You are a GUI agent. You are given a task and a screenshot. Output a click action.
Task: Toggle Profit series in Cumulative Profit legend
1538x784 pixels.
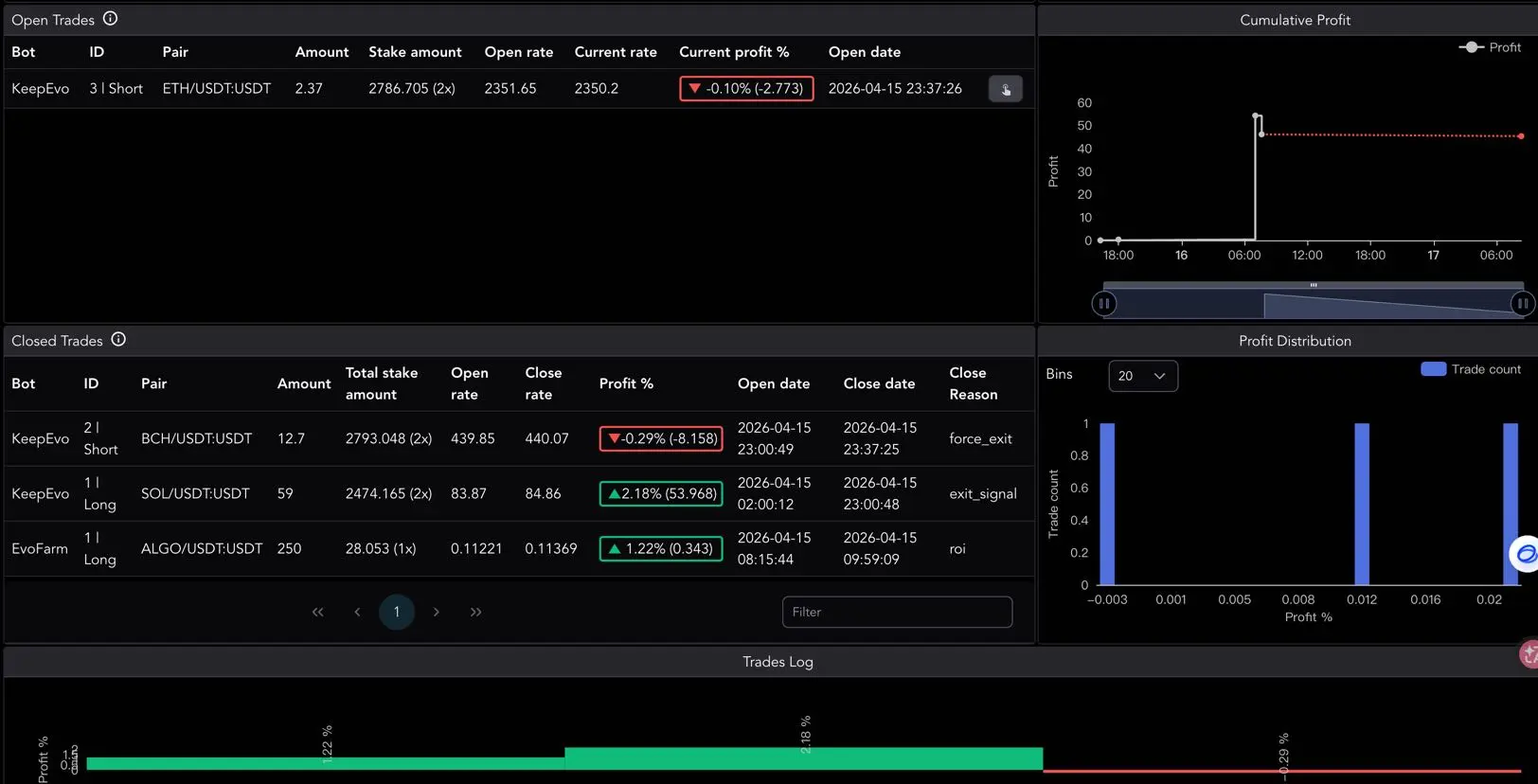[x=1490, y=47]
